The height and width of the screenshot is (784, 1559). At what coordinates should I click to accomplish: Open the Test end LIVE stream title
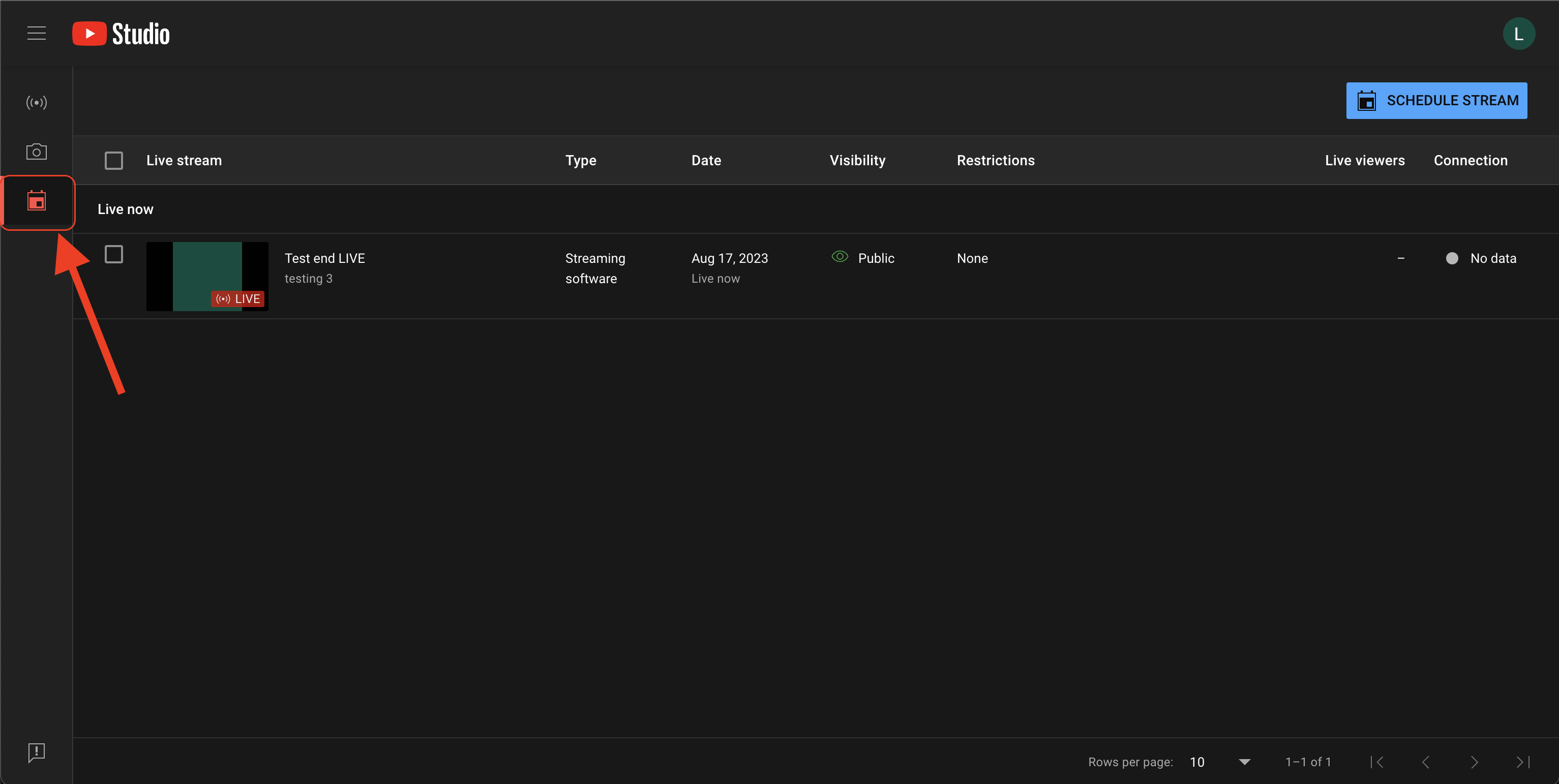coord(324,258)
